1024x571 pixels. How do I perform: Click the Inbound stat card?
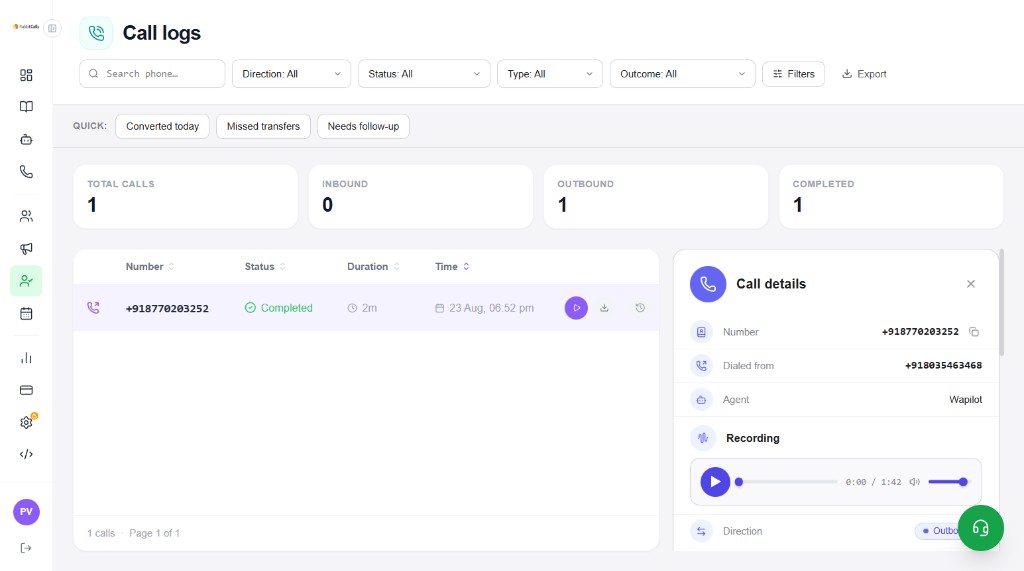point(421,197)
